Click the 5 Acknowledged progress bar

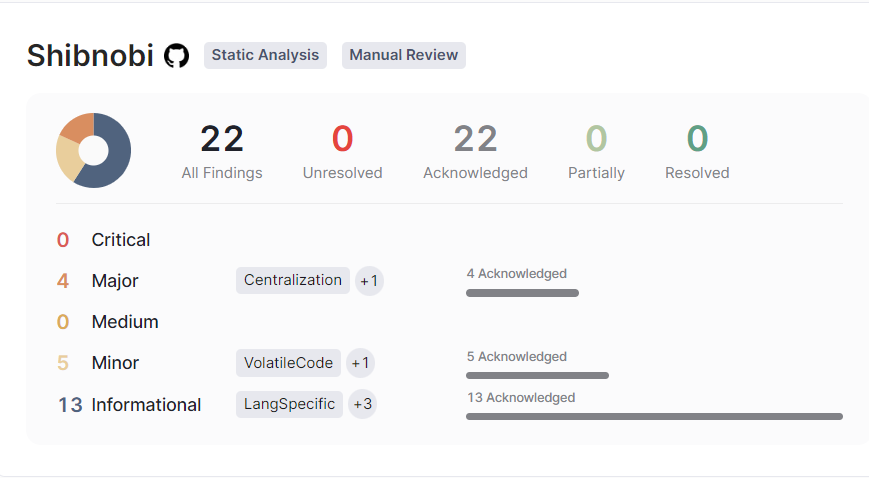[537, 375]
